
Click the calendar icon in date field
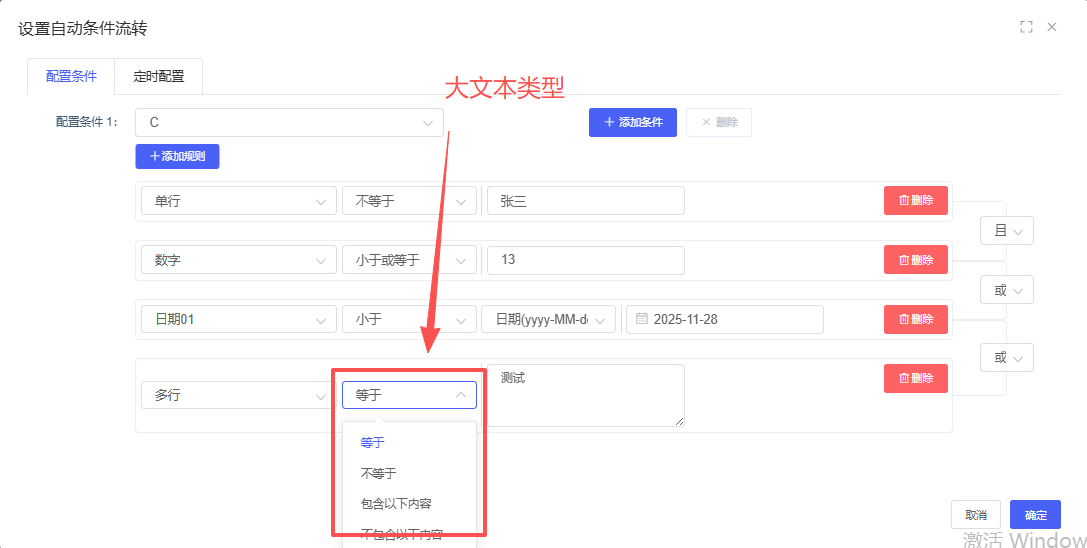[x=640, y=319]
